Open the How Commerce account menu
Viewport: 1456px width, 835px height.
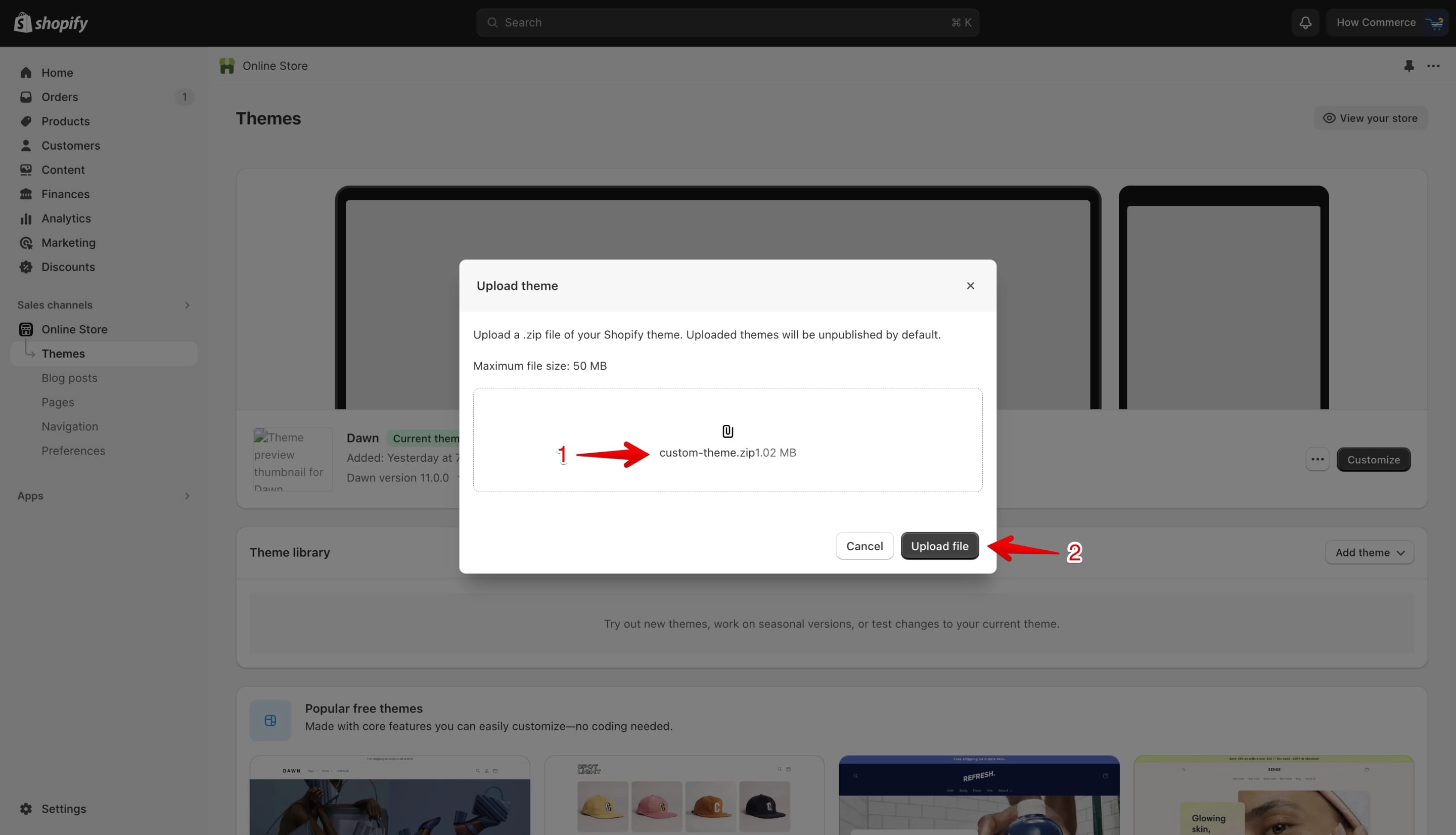coord(1388,22)
